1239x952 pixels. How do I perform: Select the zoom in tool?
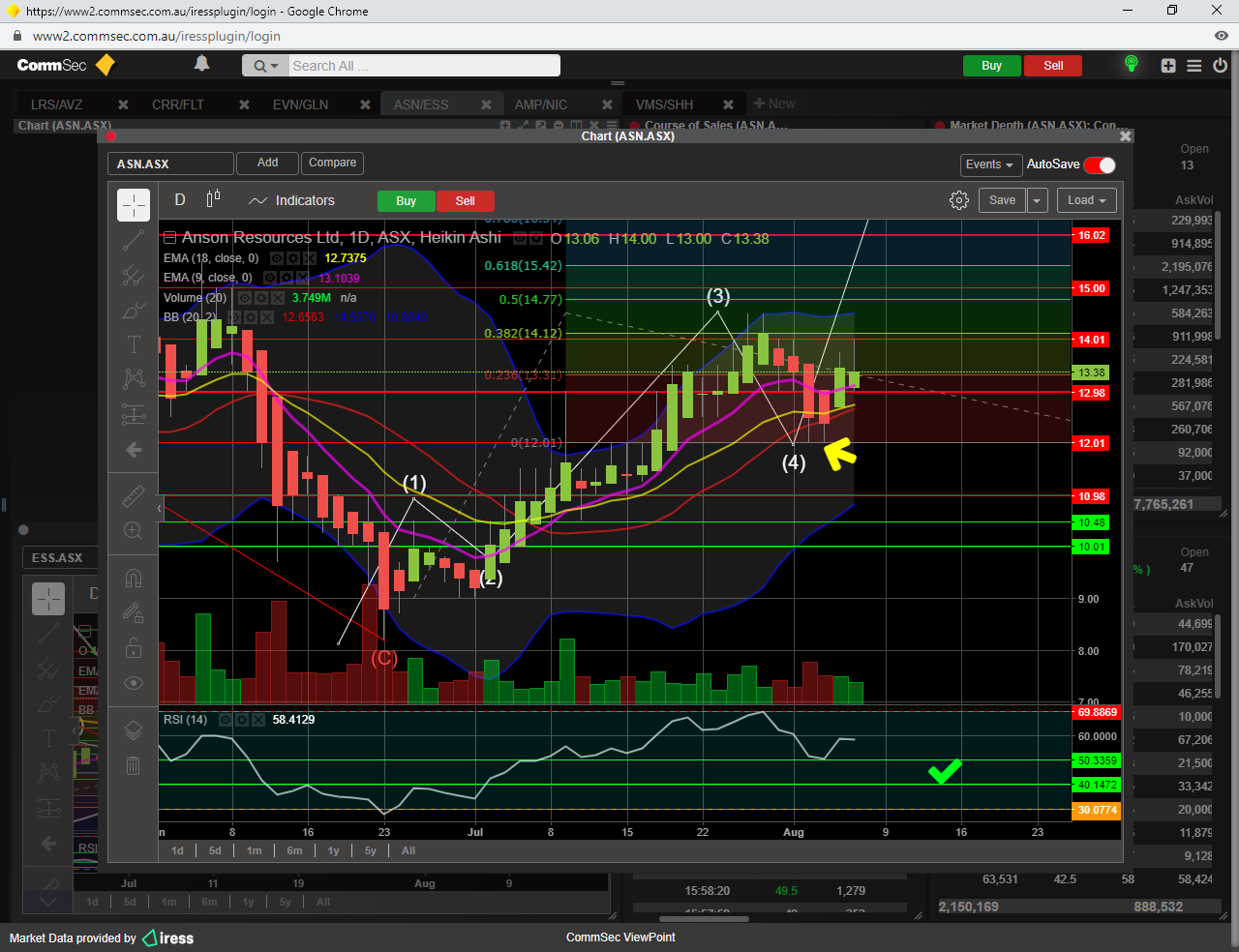point(134,530)
